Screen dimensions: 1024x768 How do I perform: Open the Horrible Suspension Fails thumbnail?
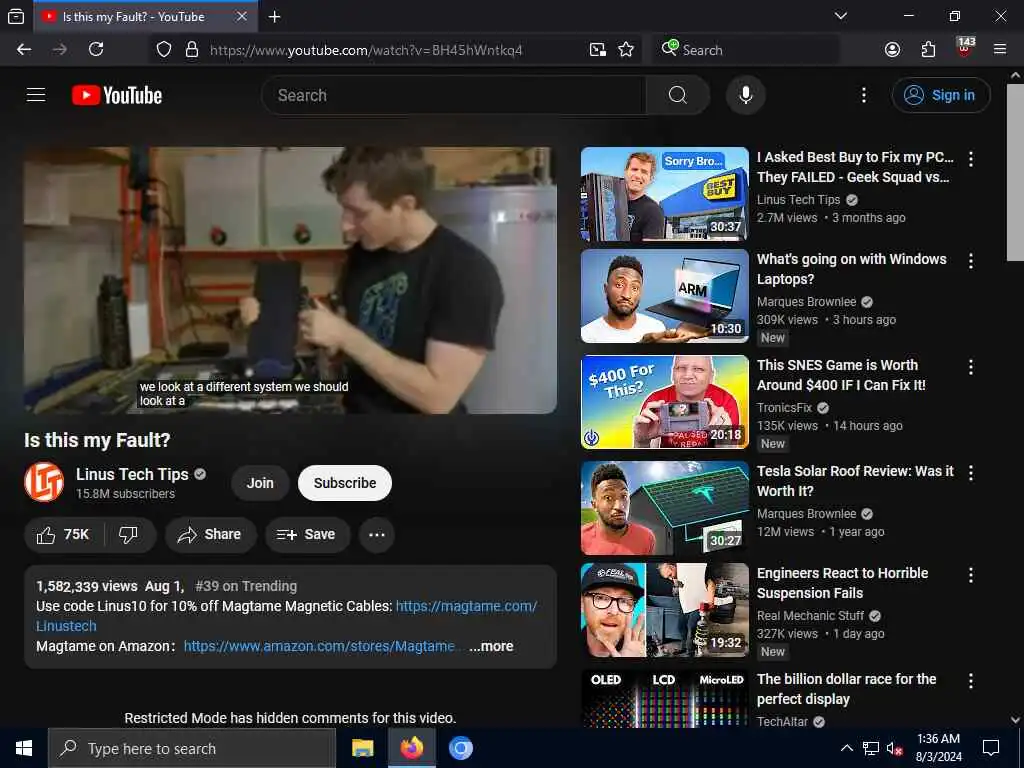click(665, 610)
